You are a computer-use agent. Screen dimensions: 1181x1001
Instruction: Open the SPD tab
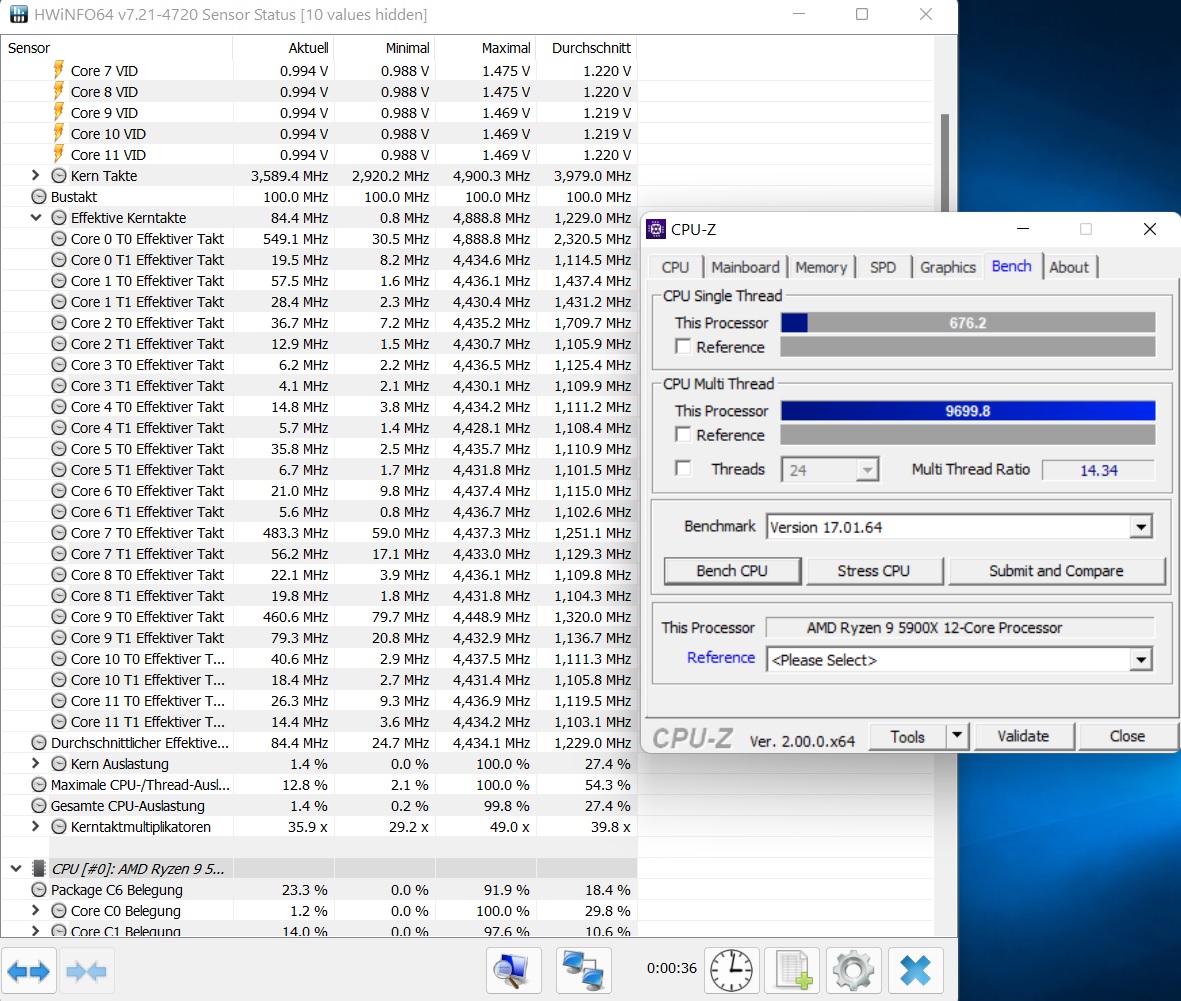(883, 267)
